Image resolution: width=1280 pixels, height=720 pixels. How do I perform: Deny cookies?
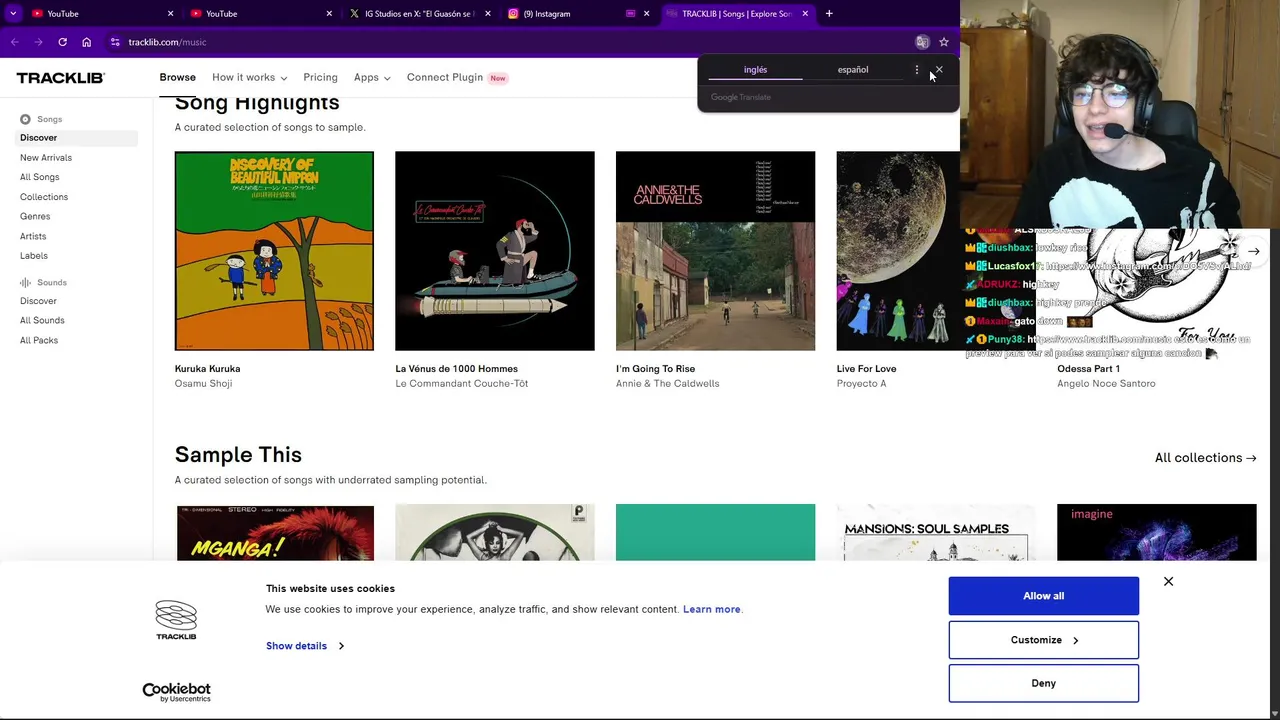(x=1043, y=683)
